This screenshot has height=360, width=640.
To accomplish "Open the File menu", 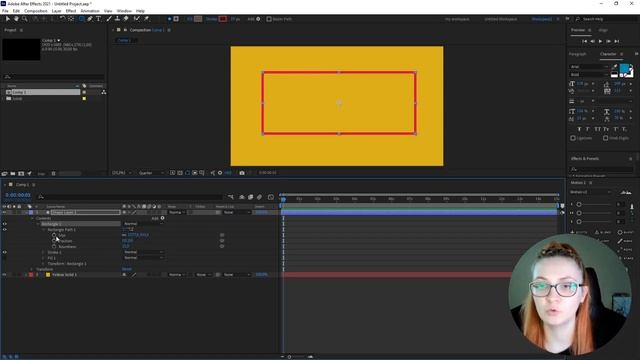I will (x=5, y=11).
